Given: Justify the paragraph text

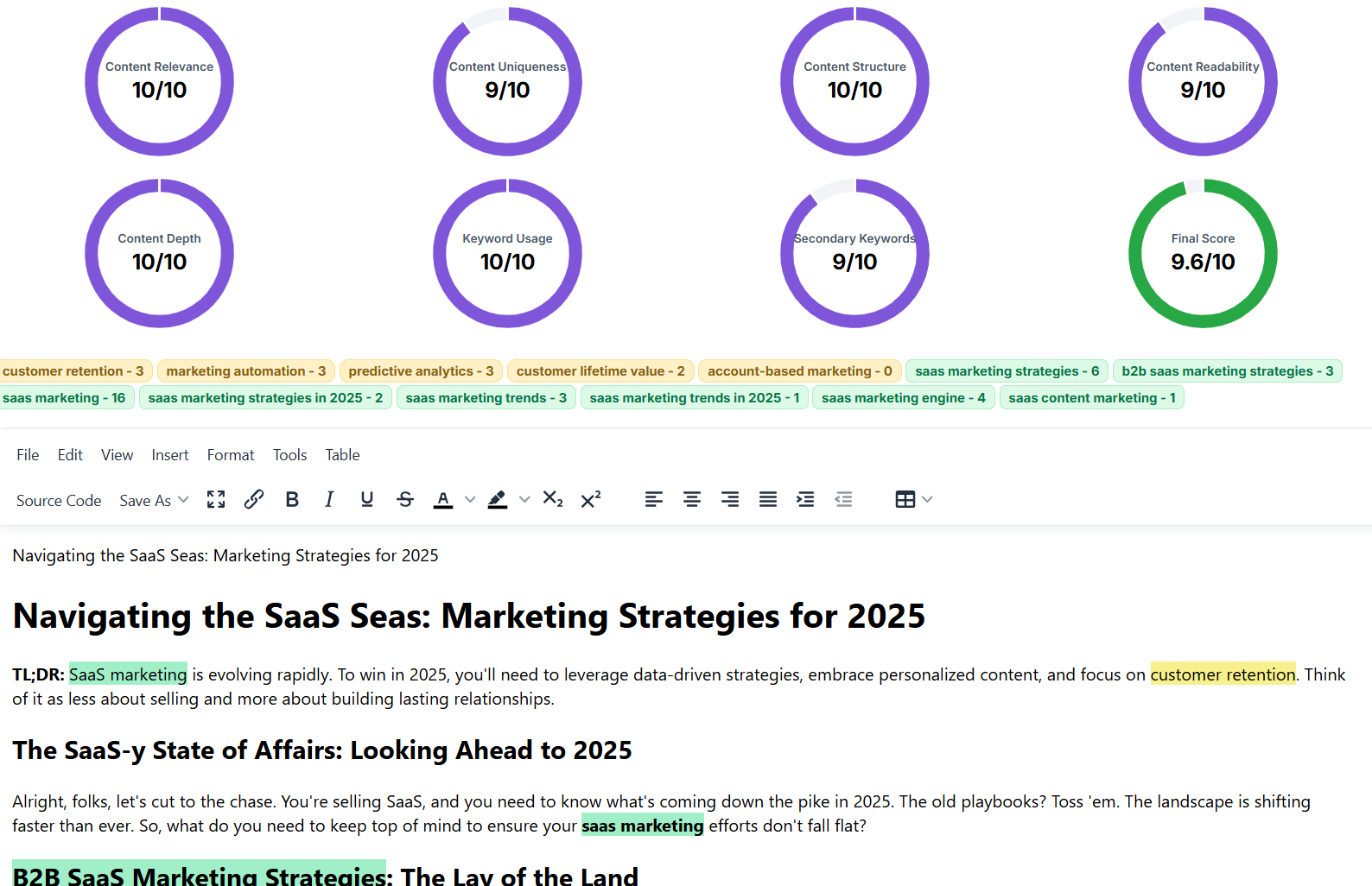Looking at the screenshot, I should pyautogui.click(x=768, y=499).
